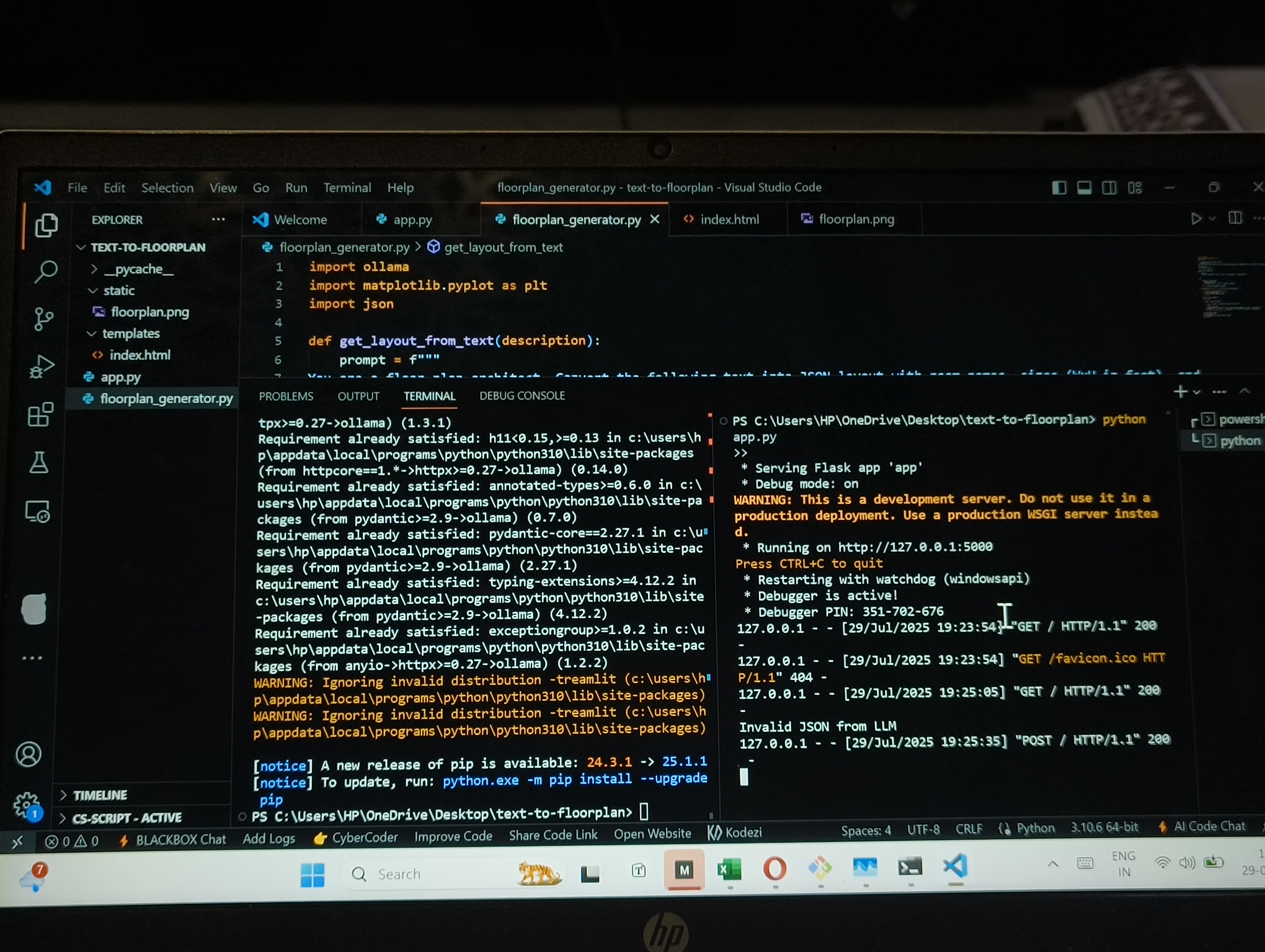Open the Source Control view
The image size is (1265, 952).
(x=43, y=319)
